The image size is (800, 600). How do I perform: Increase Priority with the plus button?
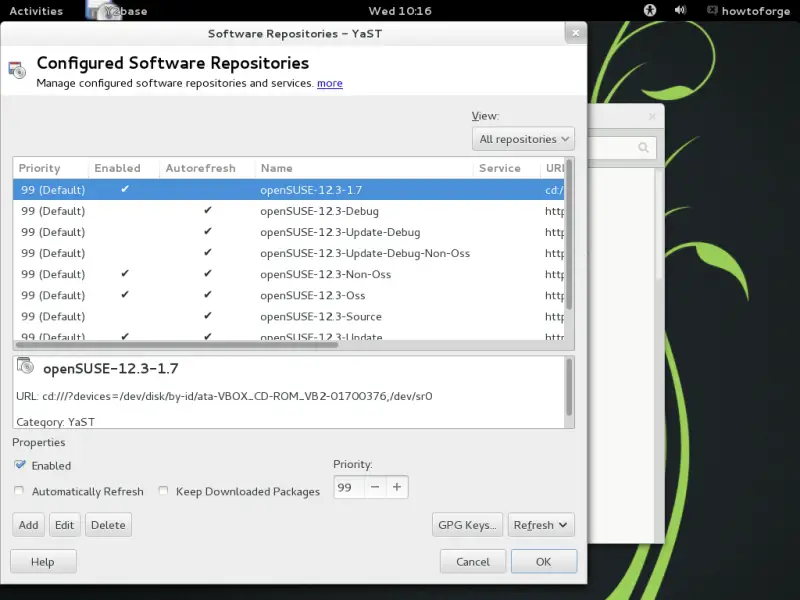point(397,487)
